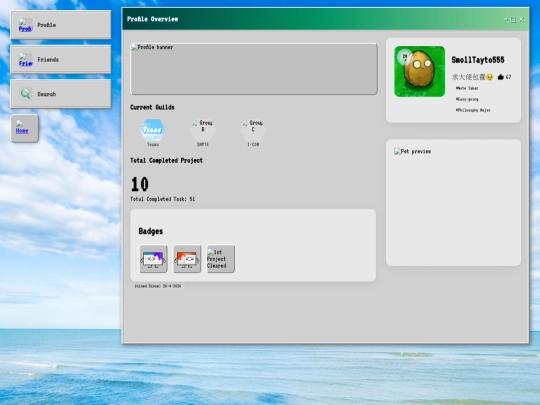
Task: Select the blue Teams guild hexagon
Action: 153,130
